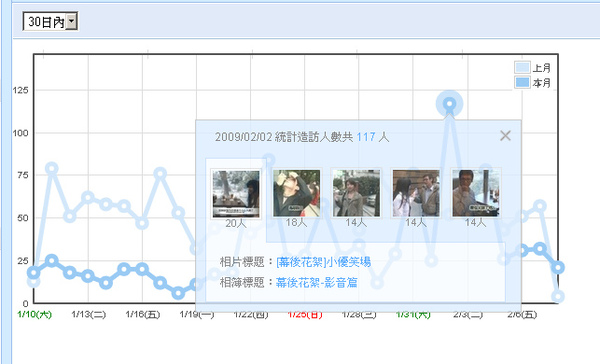Image resolution: width=600 pixels, height=364 pixels.
Task: Click the 117 visitor count text
Action: point(366,137)
